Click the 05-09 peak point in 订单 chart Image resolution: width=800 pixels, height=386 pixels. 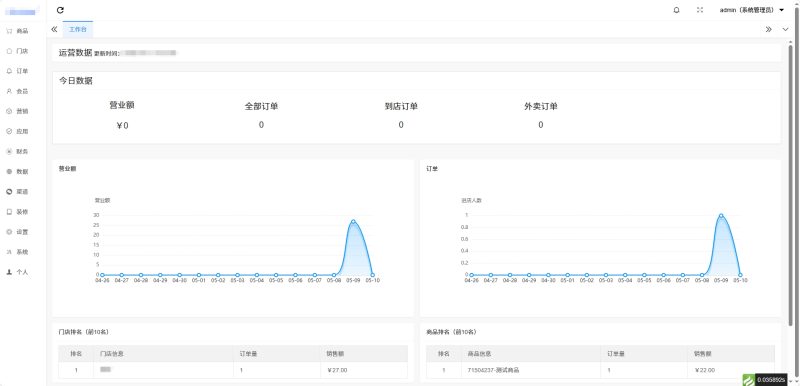721,215
